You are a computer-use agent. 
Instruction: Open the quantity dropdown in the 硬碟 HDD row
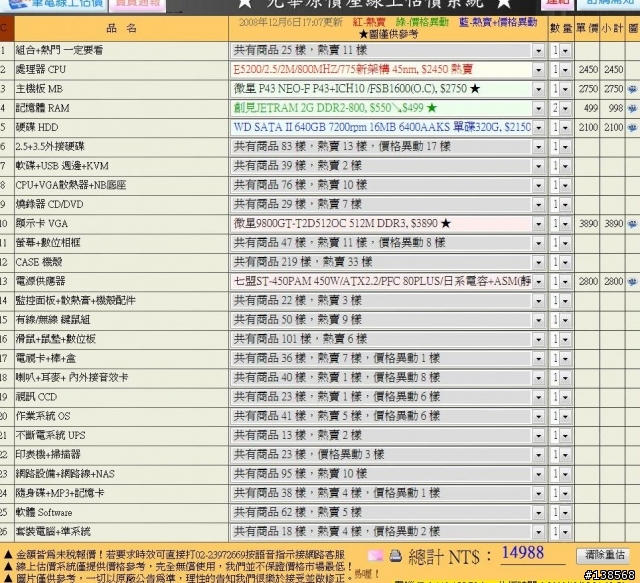[x=560, y=127]
